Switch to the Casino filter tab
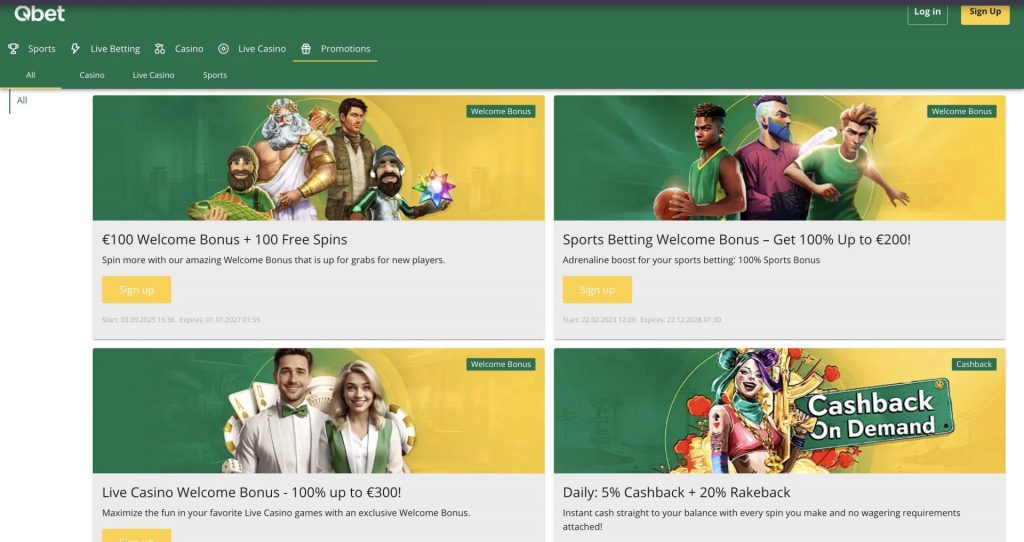 click(x=92, y=75)
